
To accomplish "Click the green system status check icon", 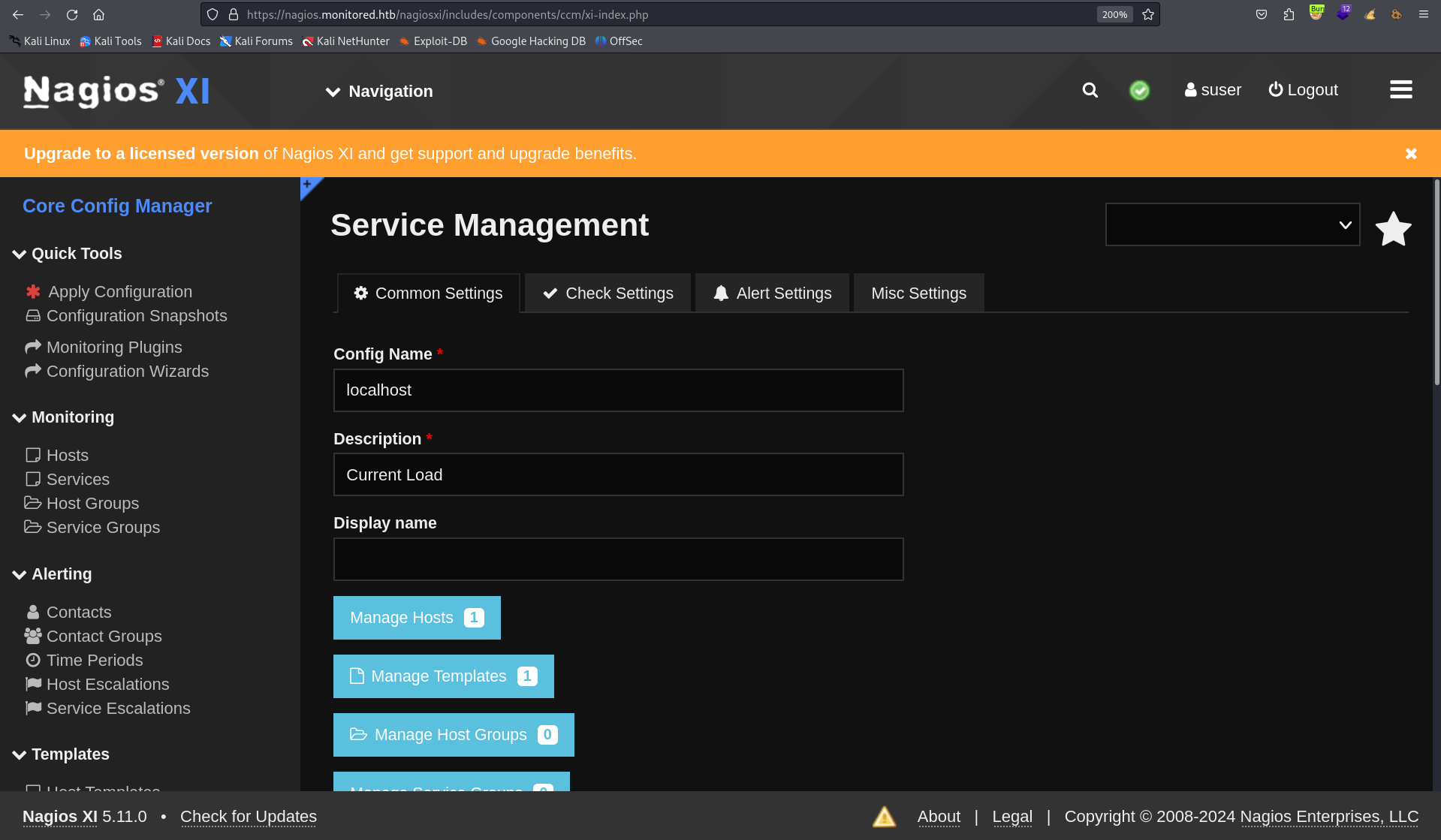I will coord(1139,90).
